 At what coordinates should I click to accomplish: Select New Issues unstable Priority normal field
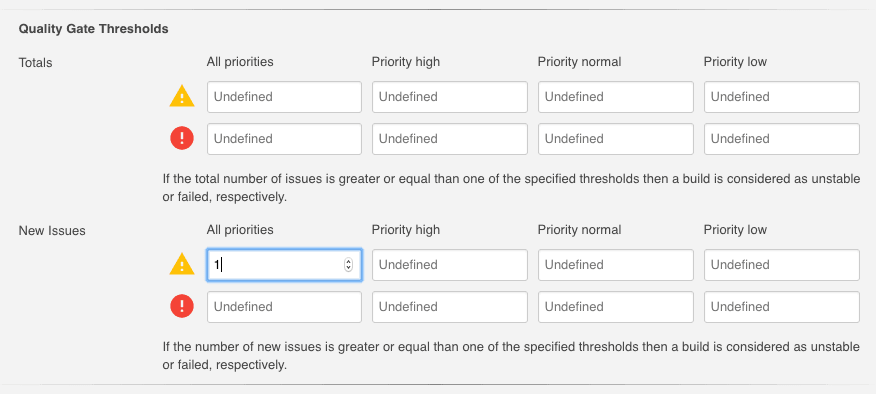(616, 265)
